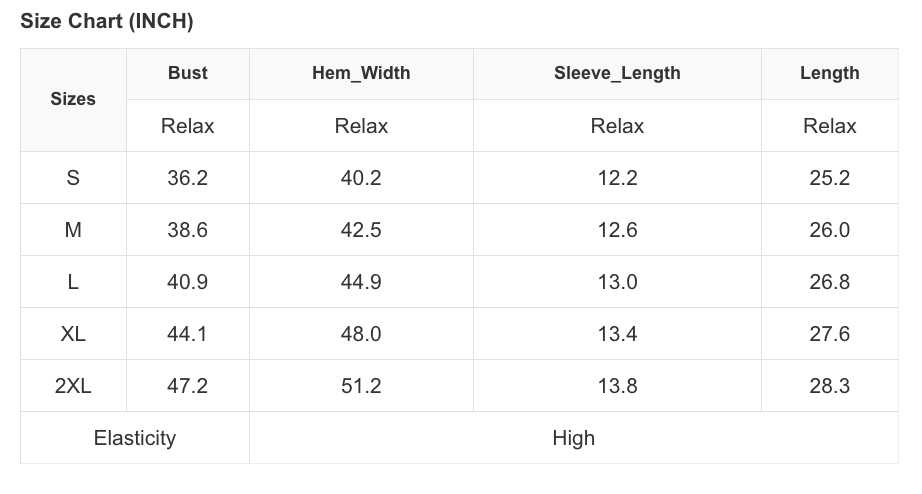Image resolution: width=922 pixels, height=494 pixels.
Task: Click the Length column header
Action: 829,73
